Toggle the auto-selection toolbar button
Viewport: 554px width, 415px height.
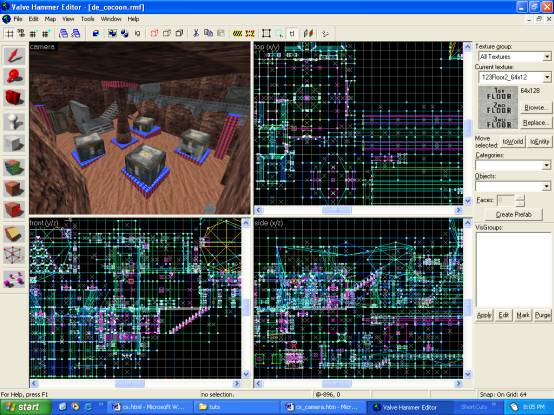pos(279,34)
